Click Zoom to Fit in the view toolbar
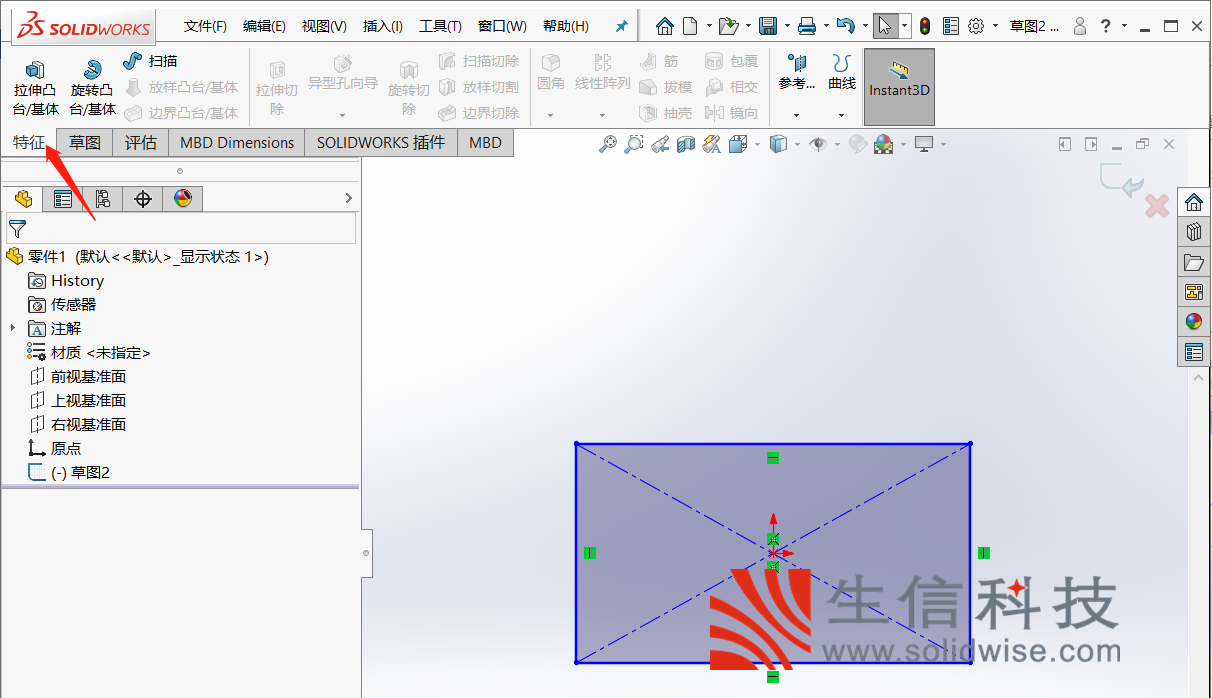This screenshot has width=1212, height=698. click(x=608, y=144)
